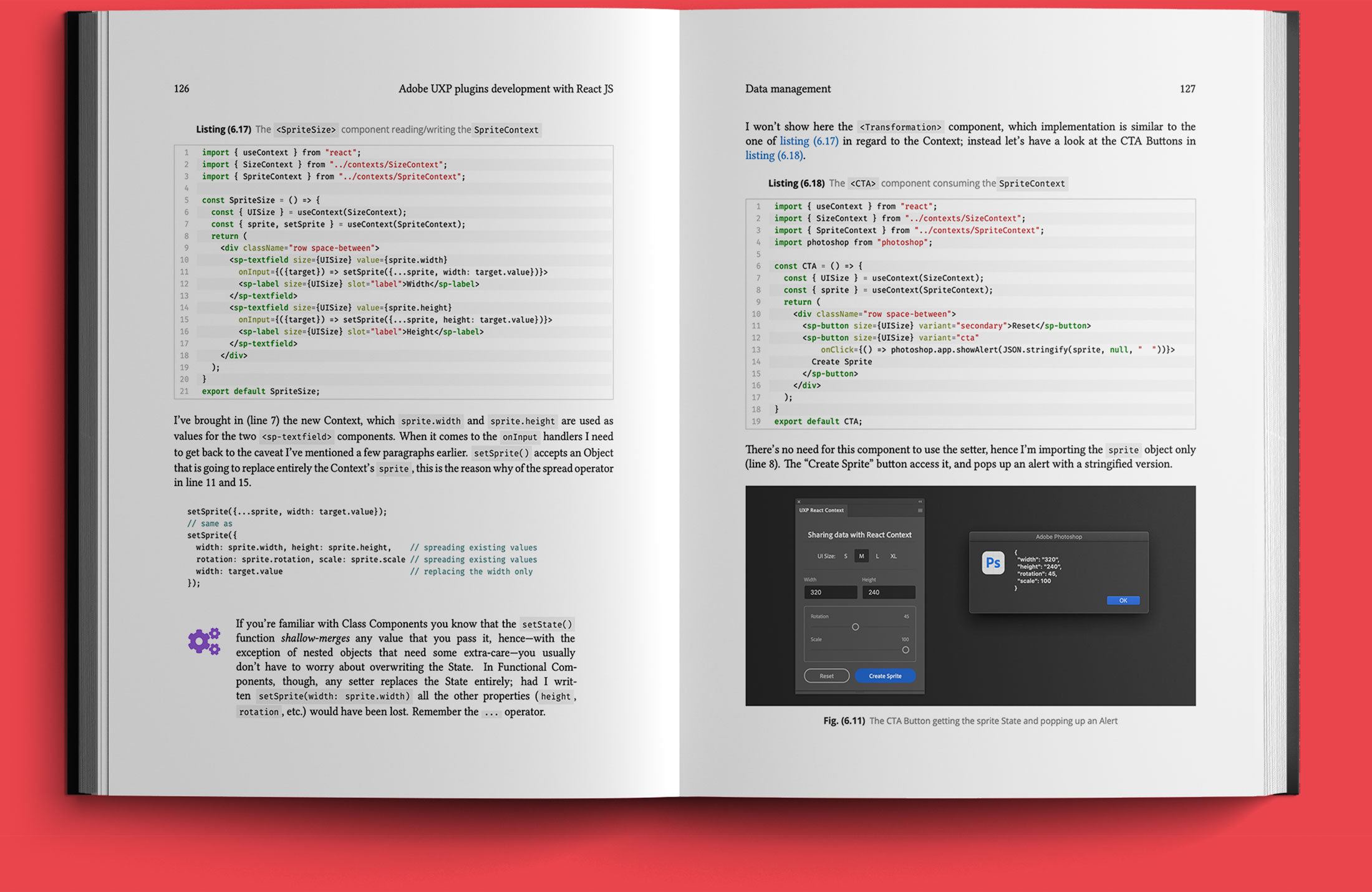The height and width of the screenshot is (892, 1372).
Task: Click the Scale slider handle
Action: [906, 650]
